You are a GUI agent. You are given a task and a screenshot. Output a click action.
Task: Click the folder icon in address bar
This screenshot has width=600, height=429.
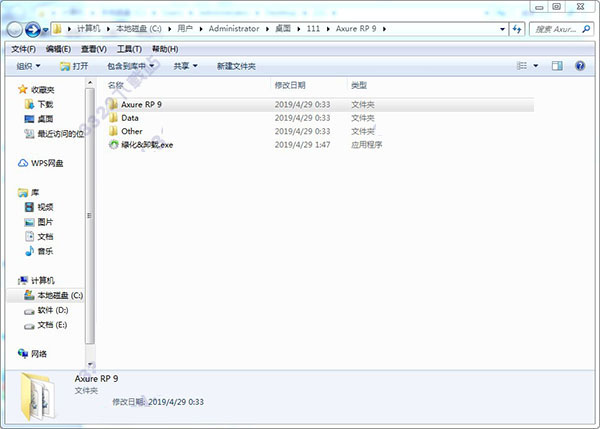point(57,29)
